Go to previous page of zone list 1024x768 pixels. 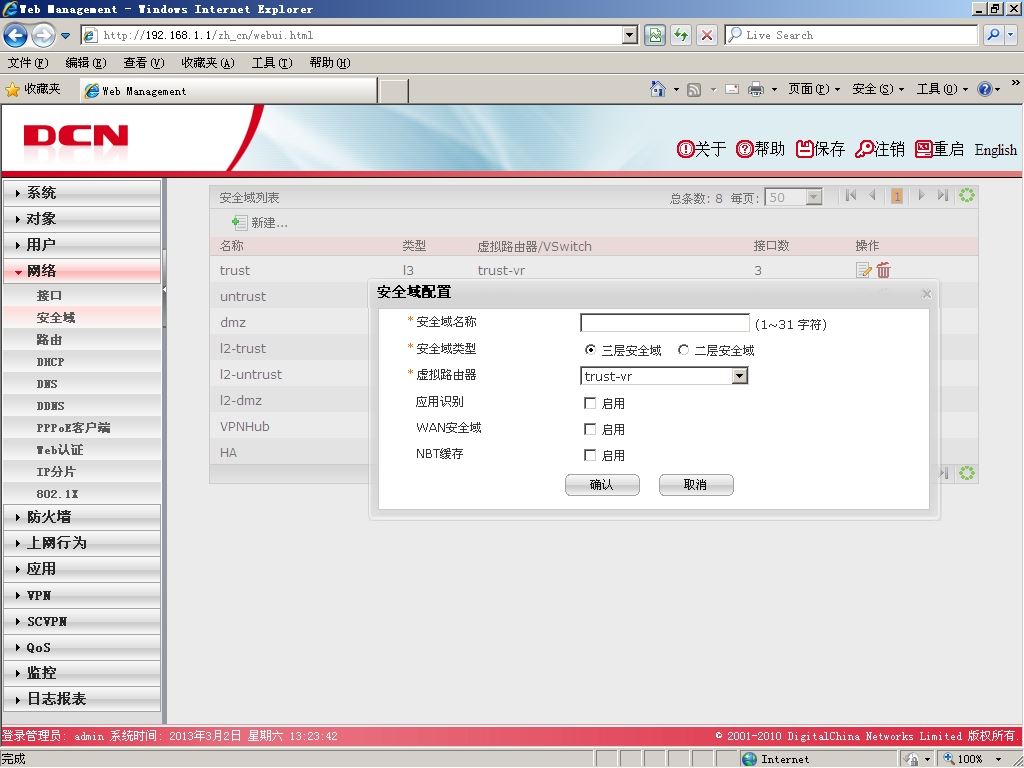coord(872,195)
